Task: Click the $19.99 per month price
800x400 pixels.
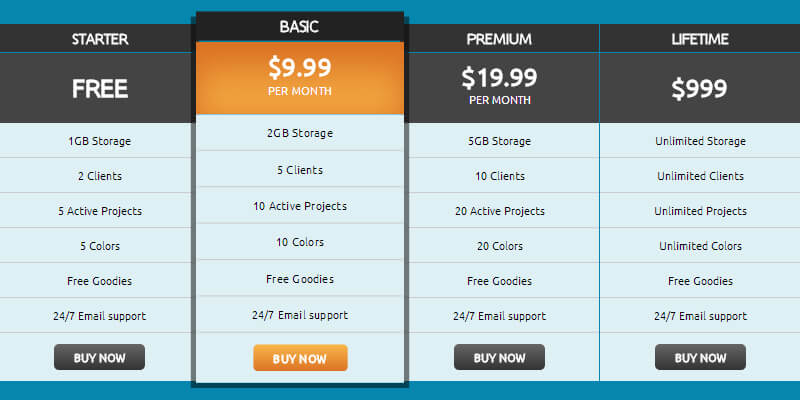Action: (499, 86)
